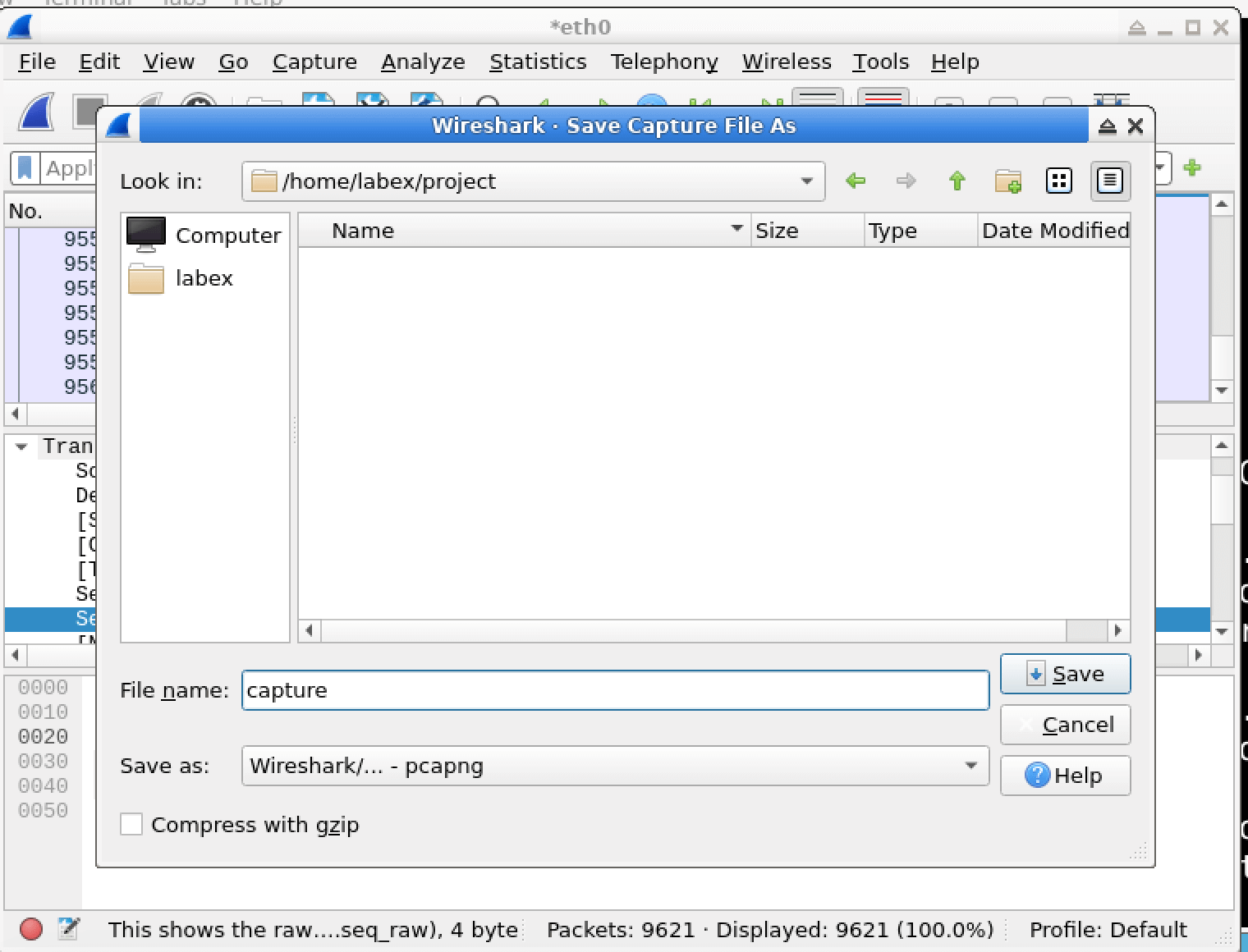Open the Help menu
This screenshot has height=952, width=1248.
tap(955, 62)
